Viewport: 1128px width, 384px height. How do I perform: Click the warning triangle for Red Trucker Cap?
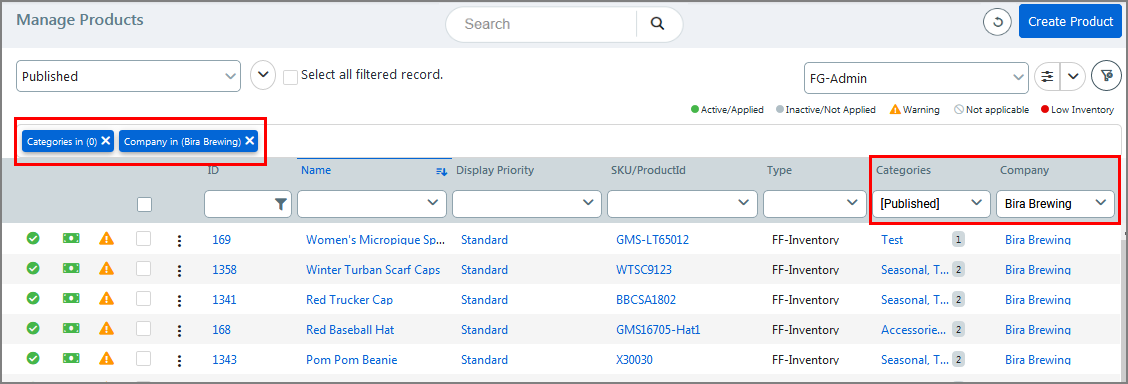click(x=106, y=298)
